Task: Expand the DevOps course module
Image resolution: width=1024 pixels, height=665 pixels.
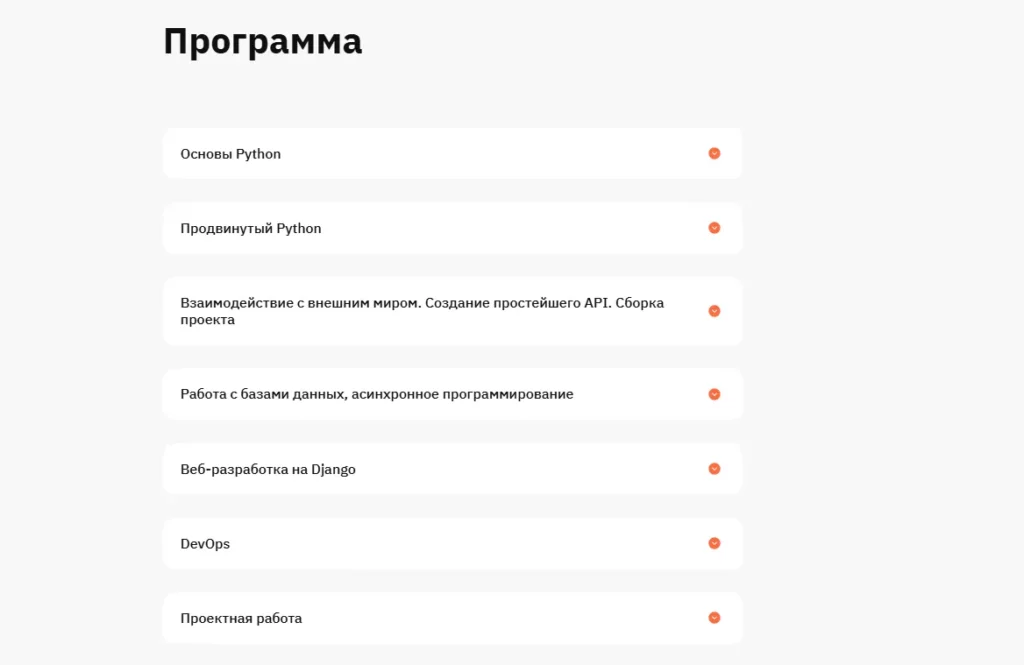Action: [452, 543]
